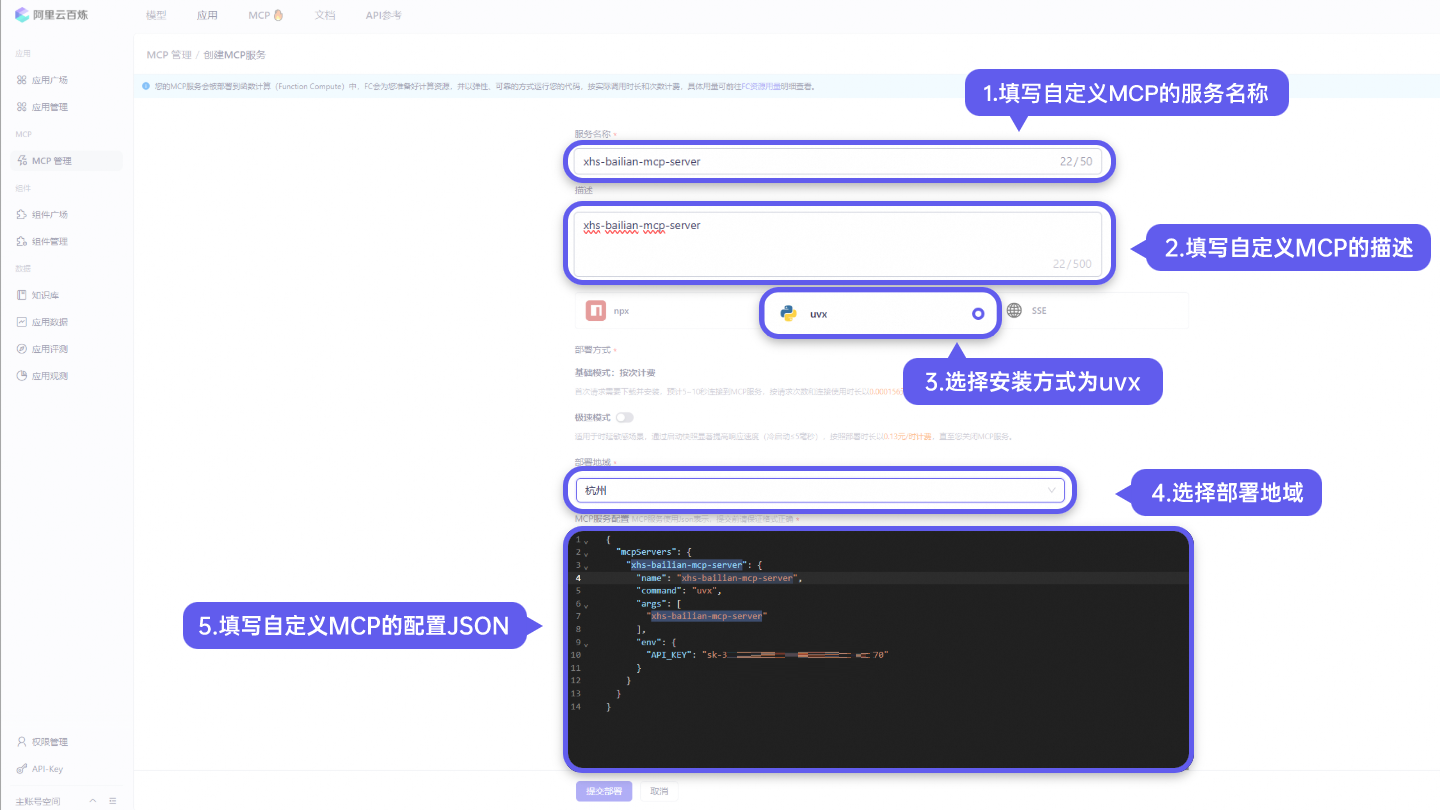Click the 服务名称 input field
The height and width of the screenshot is (810, 1440).
pyautogui.click(x=838, y=161)
